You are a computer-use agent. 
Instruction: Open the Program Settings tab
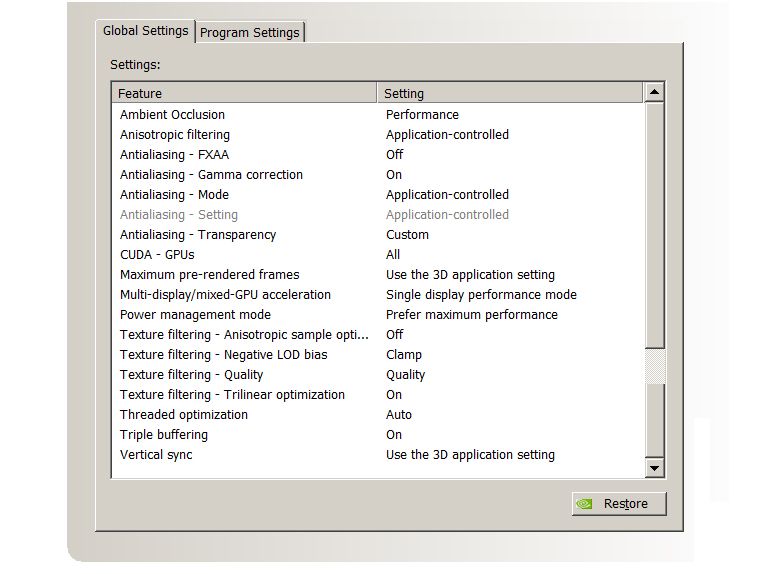250,33
